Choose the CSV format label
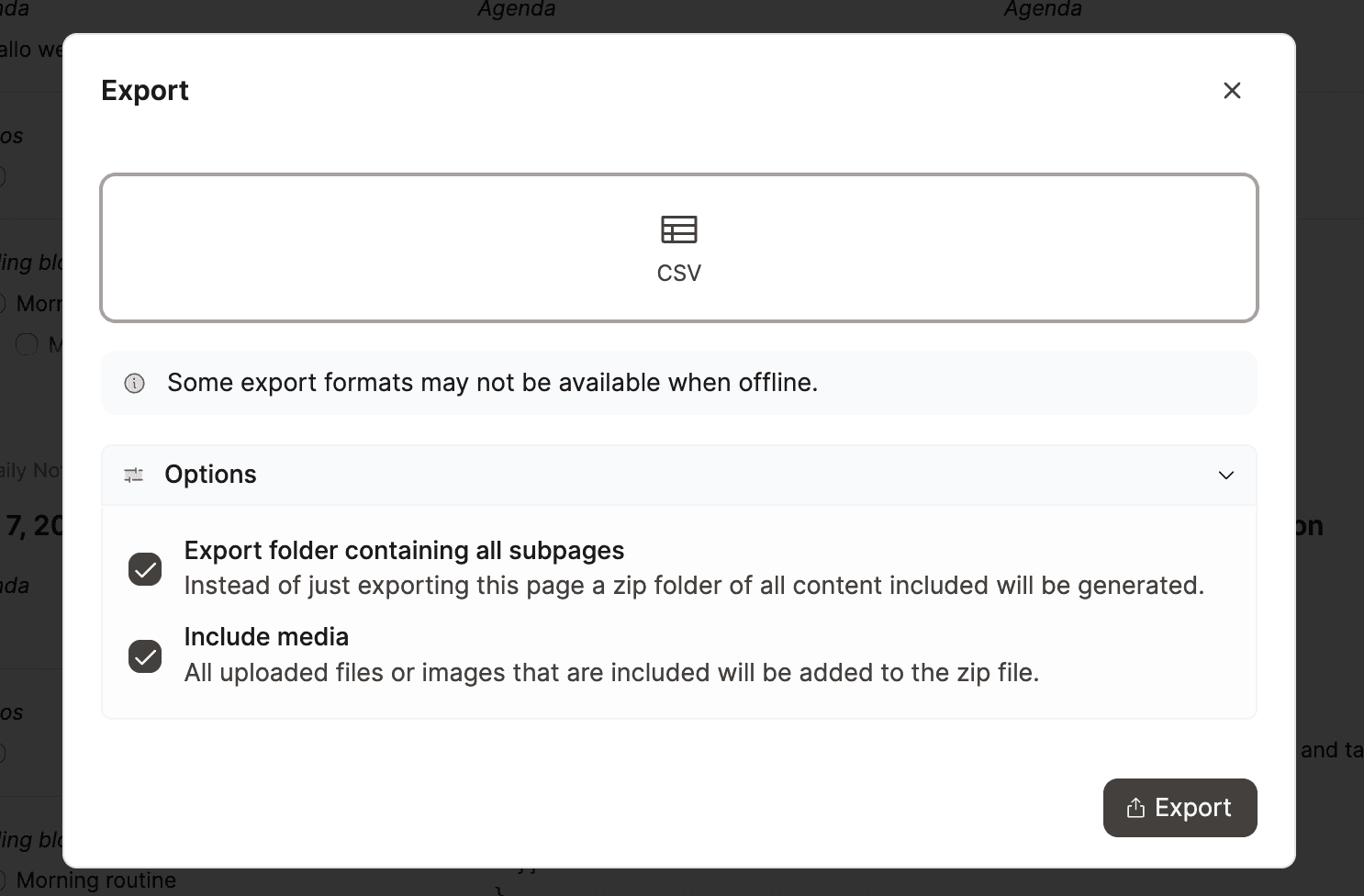This screenshot has width=1364, height=896. pyautogui.click(x=679, y=274)
